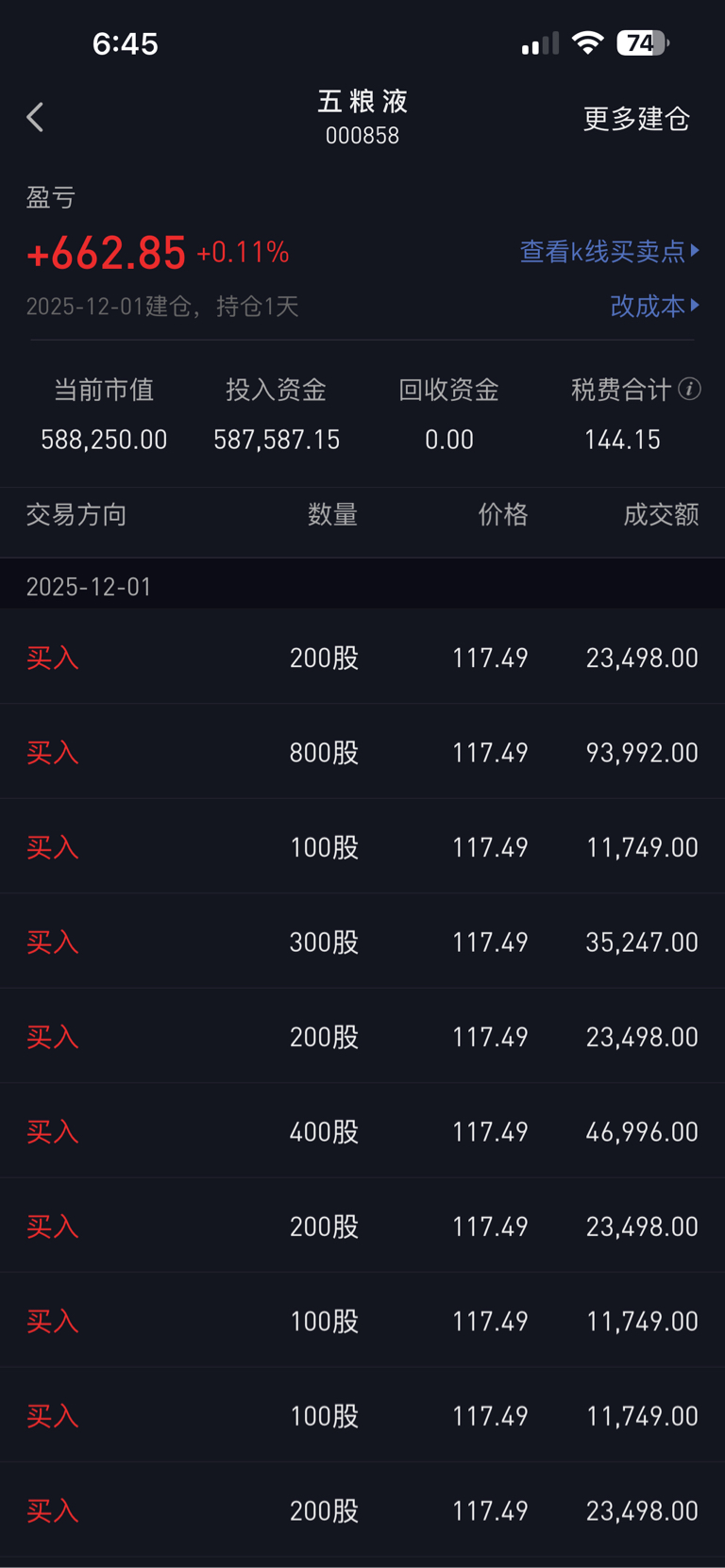725x1568 pixels.
Task: Tap the 价格 column header
Action: (502, 514)
